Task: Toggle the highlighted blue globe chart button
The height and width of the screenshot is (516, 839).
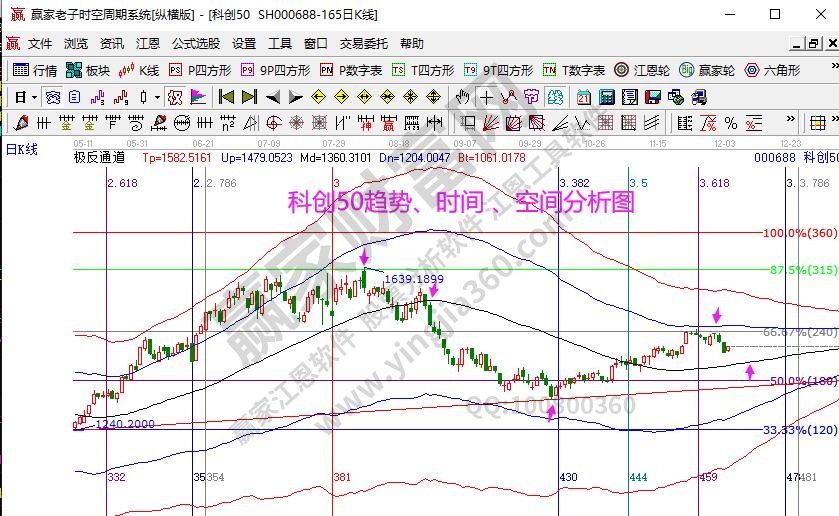Action: [x=53, y=97]
